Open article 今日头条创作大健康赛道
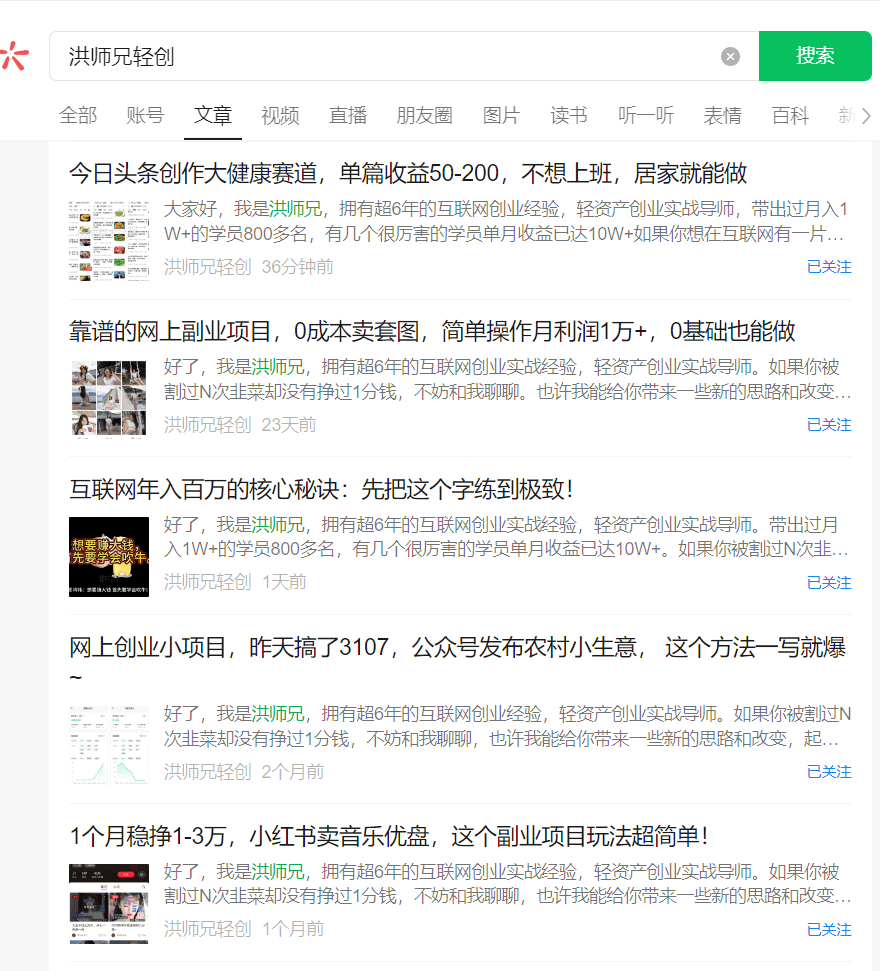 pyautogui.click(x=407, y=173)
